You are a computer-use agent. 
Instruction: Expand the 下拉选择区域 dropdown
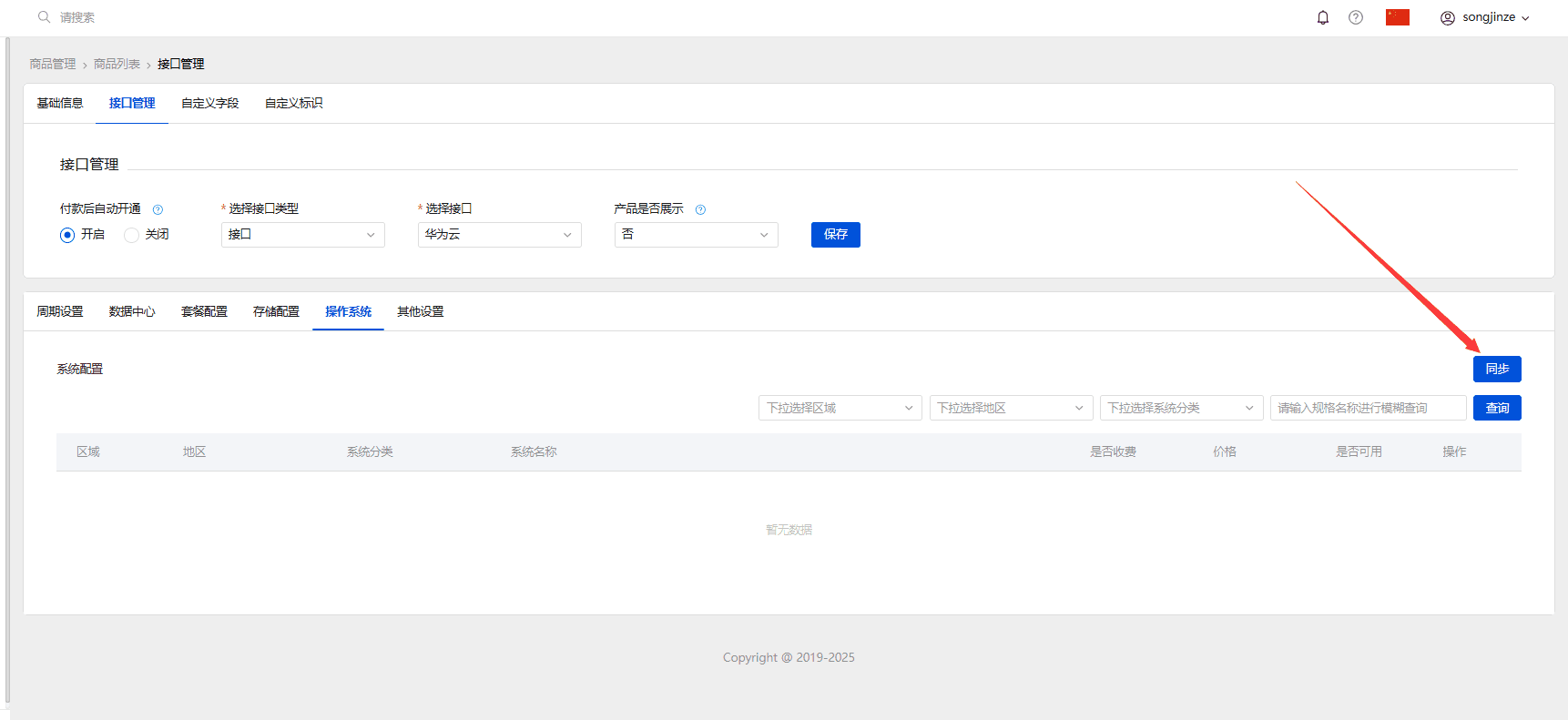[840, 408]
